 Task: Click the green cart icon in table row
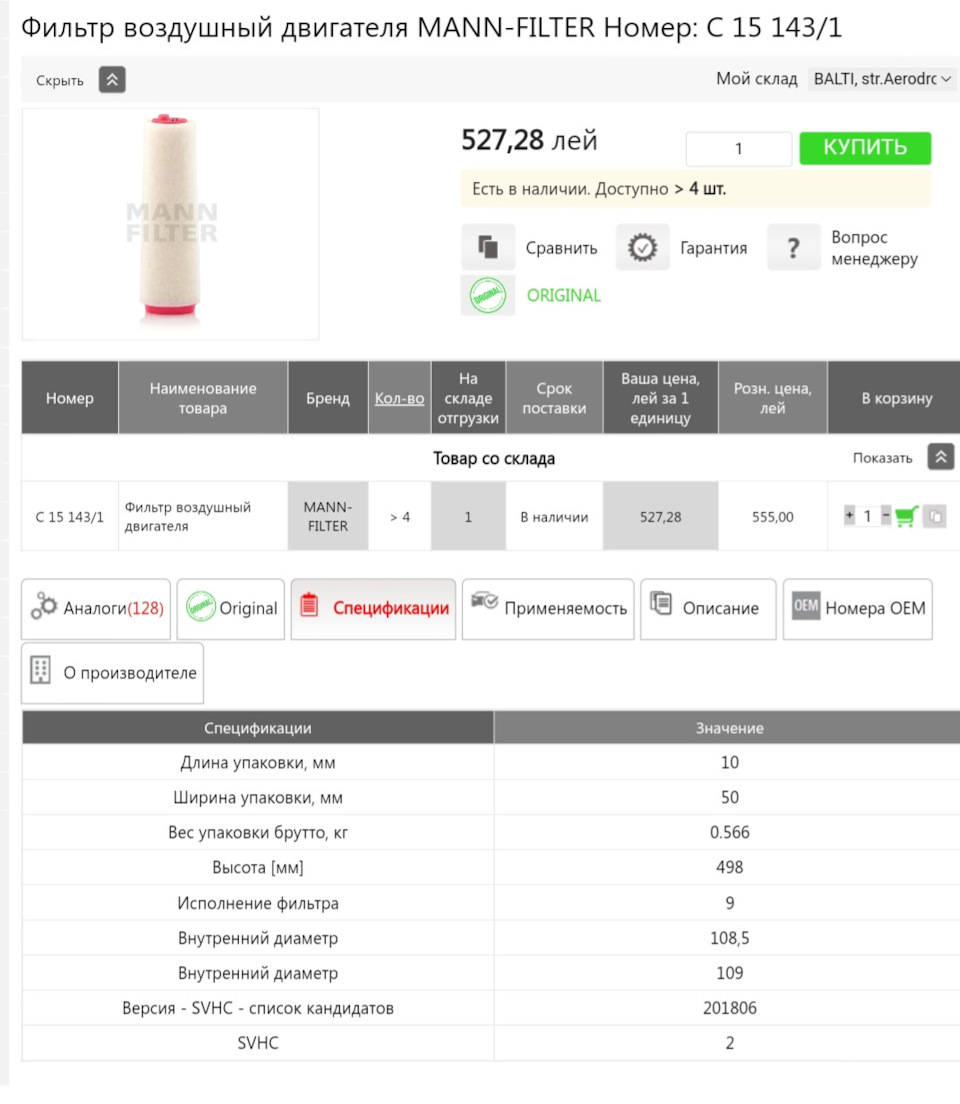[906, 517]
